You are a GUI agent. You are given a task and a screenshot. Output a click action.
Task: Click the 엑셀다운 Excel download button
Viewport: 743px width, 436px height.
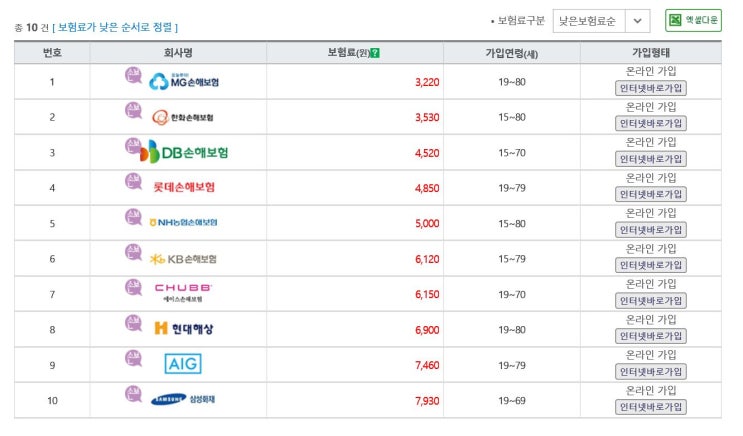pos(693,20)
